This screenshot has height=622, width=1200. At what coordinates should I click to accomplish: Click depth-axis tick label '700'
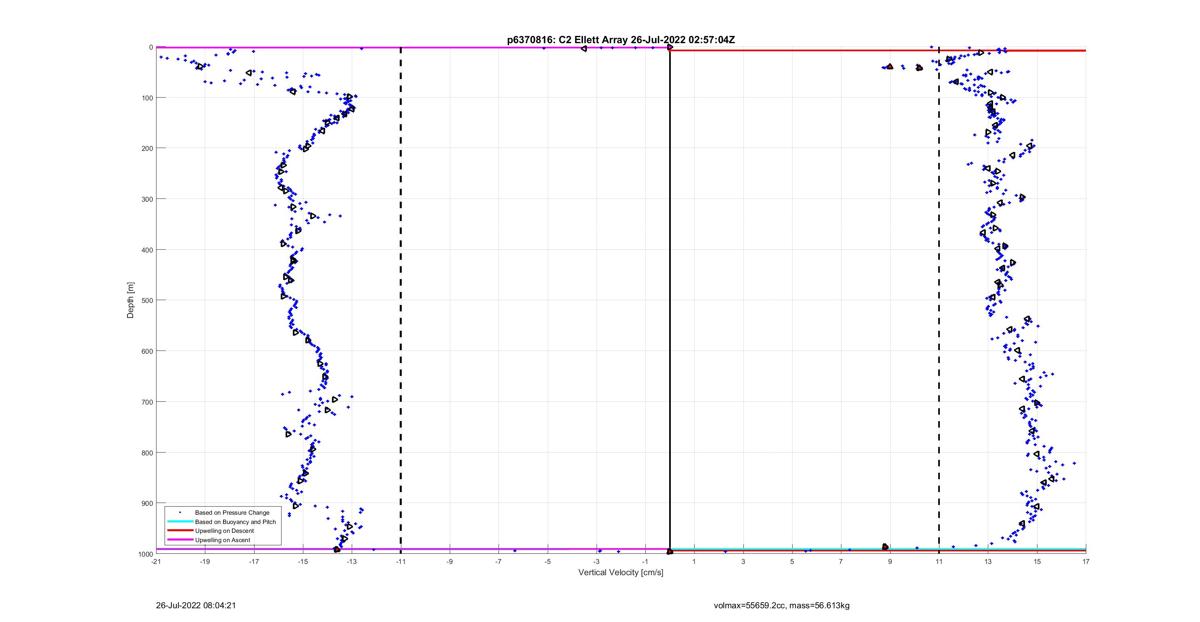coord(146,402)
